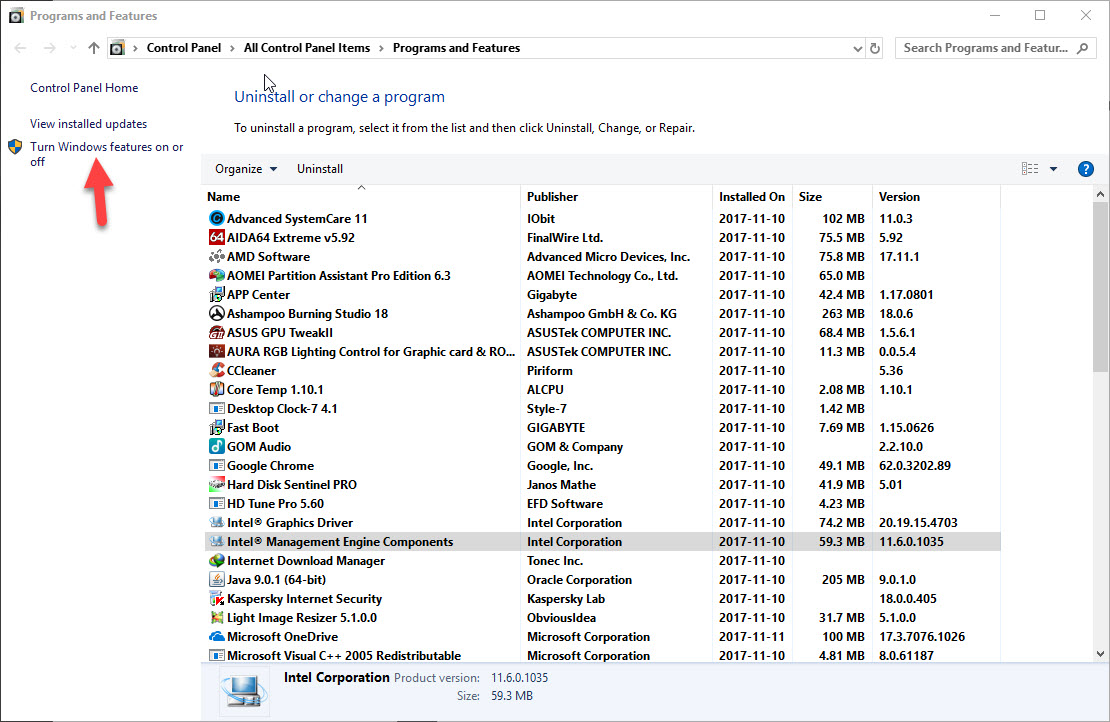Click the 62.0.3202.89 version cell
Viewport: 1110px width, 722px height.
(915, 466)
